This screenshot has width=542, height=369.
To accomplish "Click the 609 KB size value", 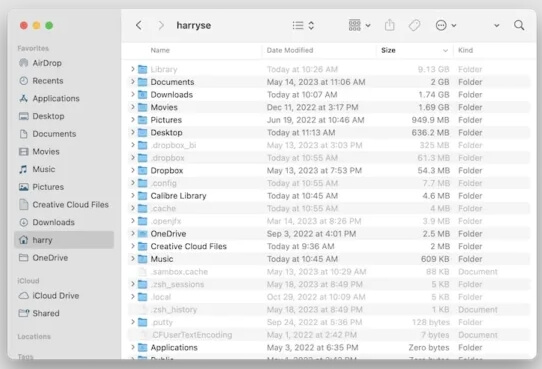I will [x=435, y=259].
